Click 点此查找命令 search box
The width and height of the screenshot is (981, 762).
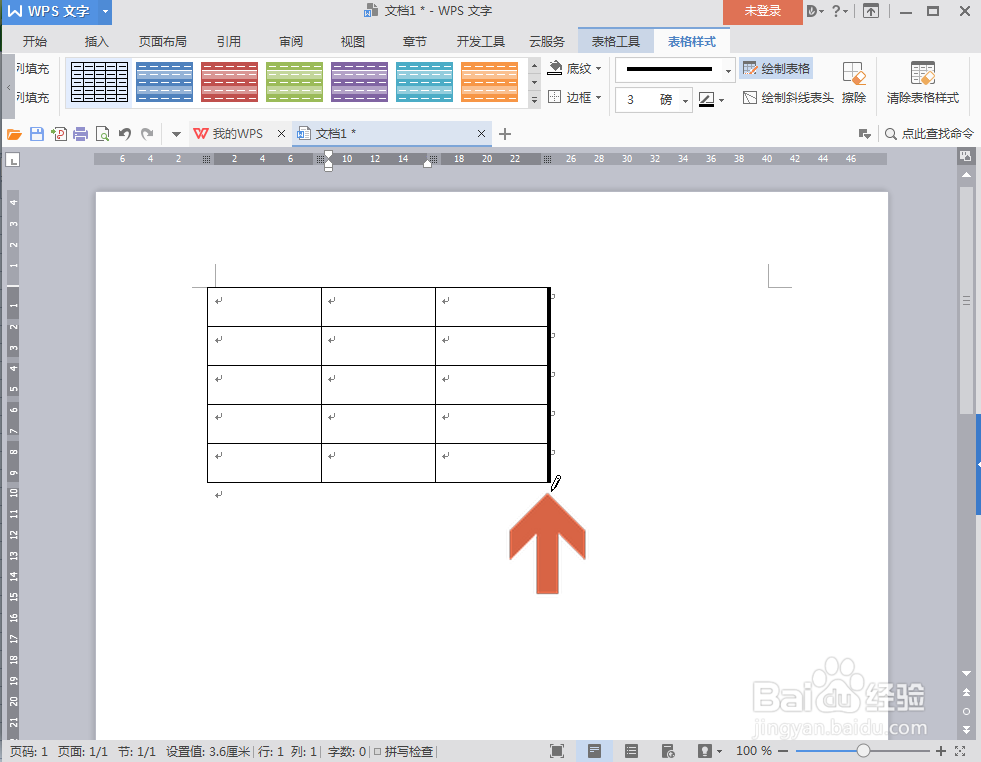pyautogui.click(x=930, y=134)
